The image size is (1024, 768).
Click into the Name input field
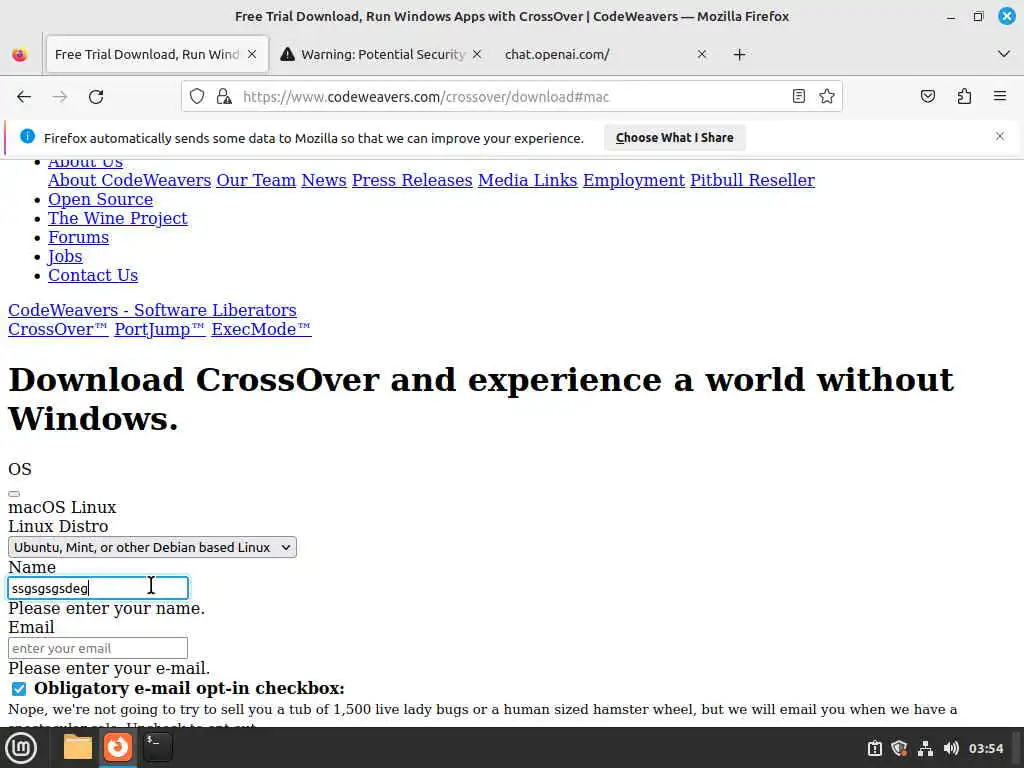[98, 588]
